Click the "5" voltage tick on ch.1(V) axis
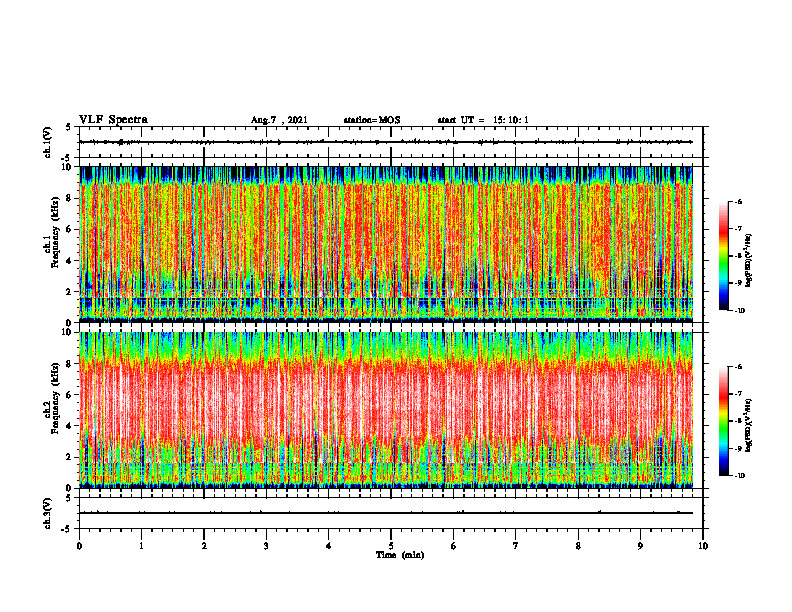 [x=69, y=127]
